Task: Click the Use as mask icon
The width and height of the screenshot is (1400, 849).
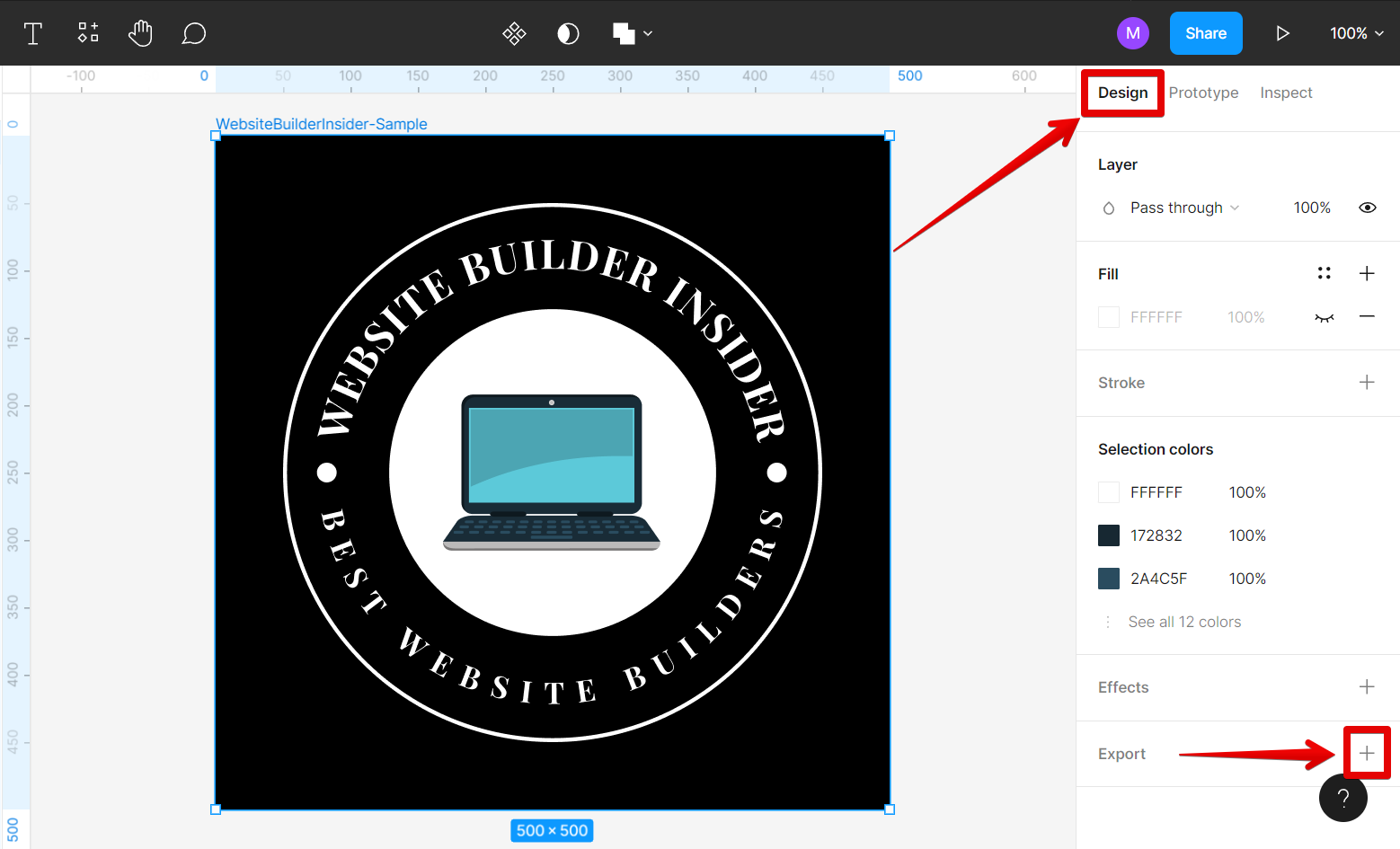Action: click(x=568, y=34)
